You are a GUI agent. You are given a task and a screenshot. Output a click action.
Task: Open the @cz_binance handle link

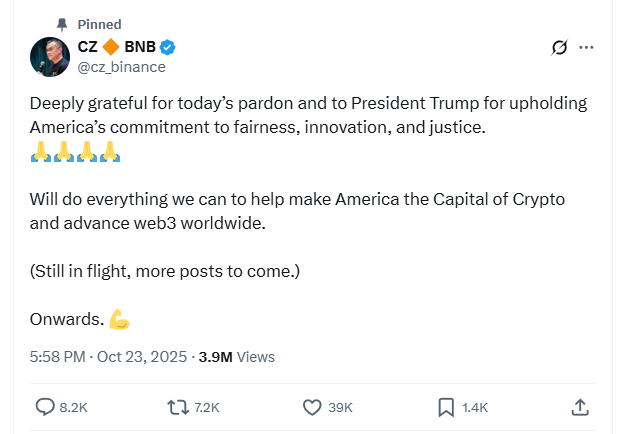(x=122, y=67)
